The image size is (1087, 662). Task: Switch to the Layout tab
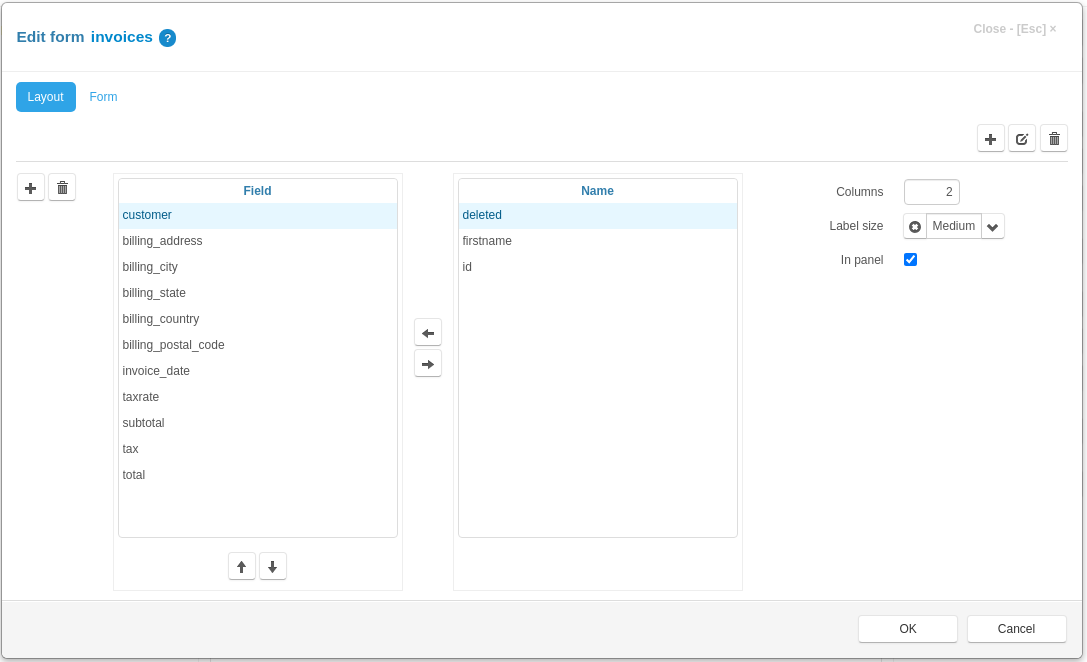(46, 97)
